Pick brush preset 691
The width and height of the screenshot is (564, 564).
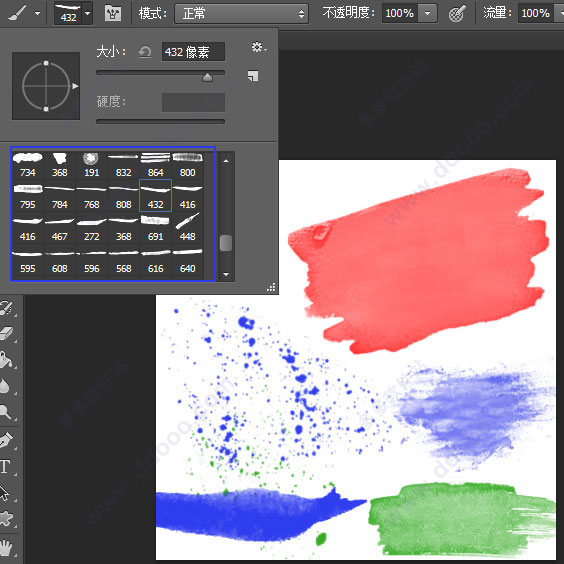155,229
